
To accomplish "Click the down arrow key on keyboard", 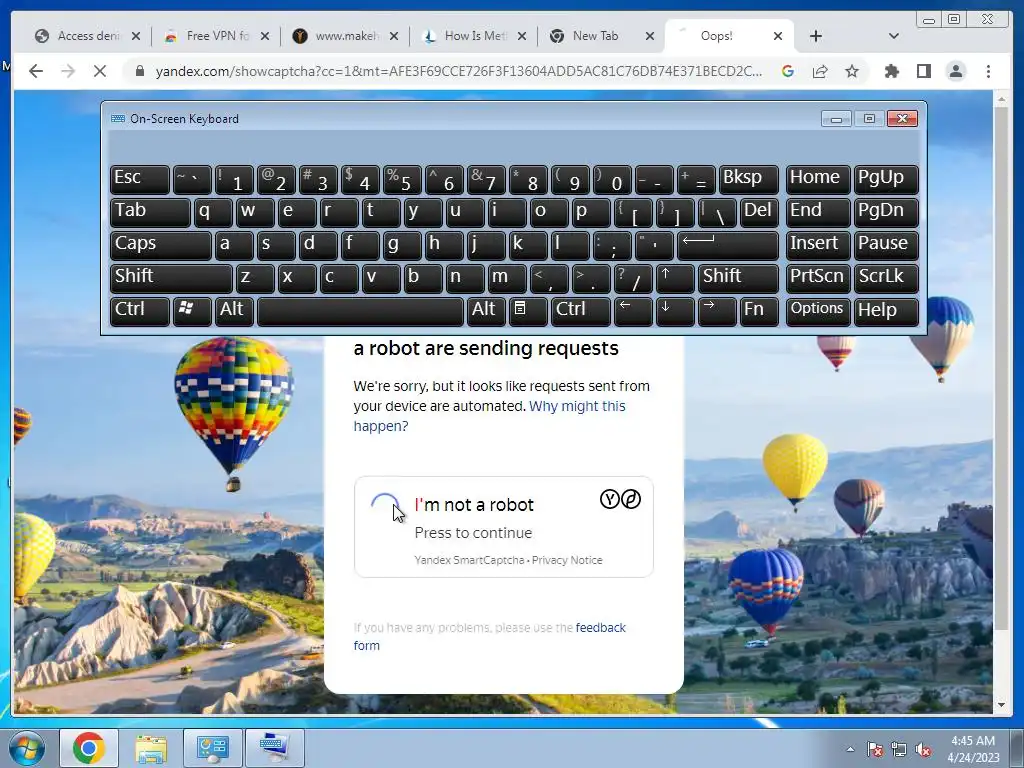I will (675, 311).
